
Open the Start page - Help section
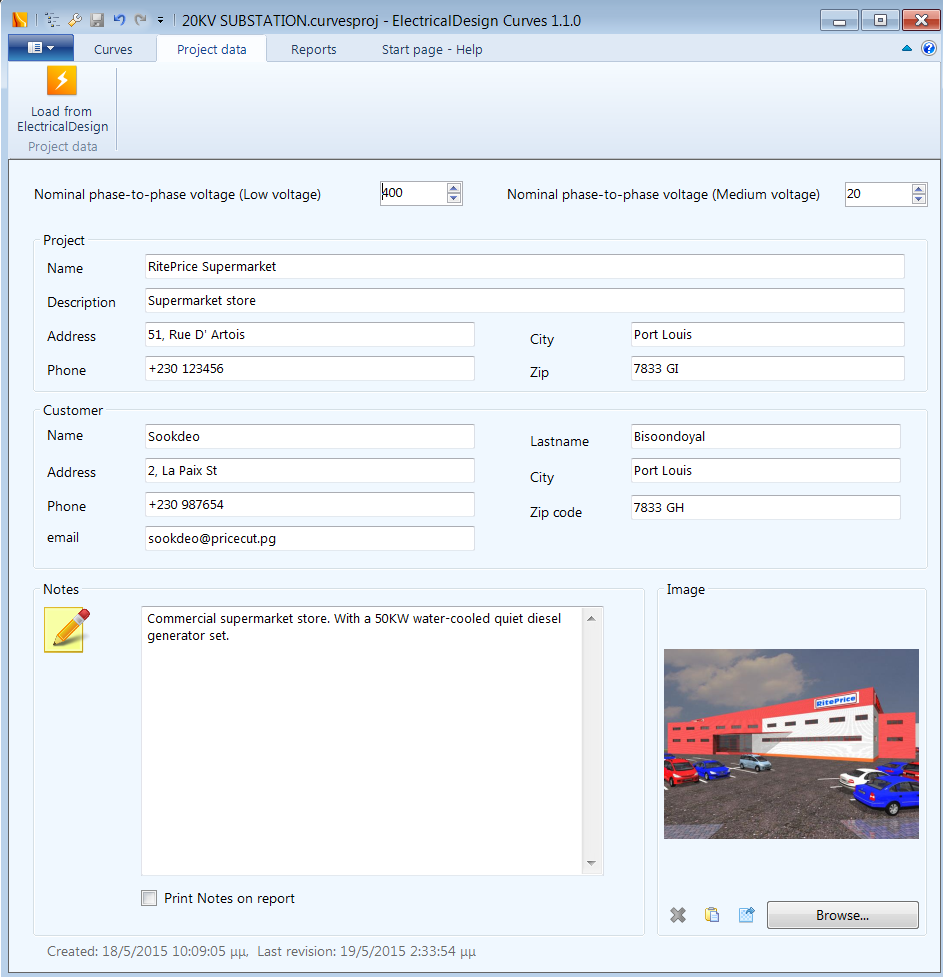(x=431, y=48)
